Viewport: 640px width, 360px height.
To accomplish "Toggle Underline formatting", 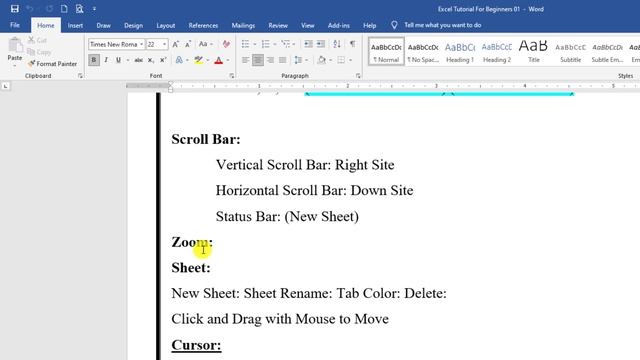I will pos(118,60).
